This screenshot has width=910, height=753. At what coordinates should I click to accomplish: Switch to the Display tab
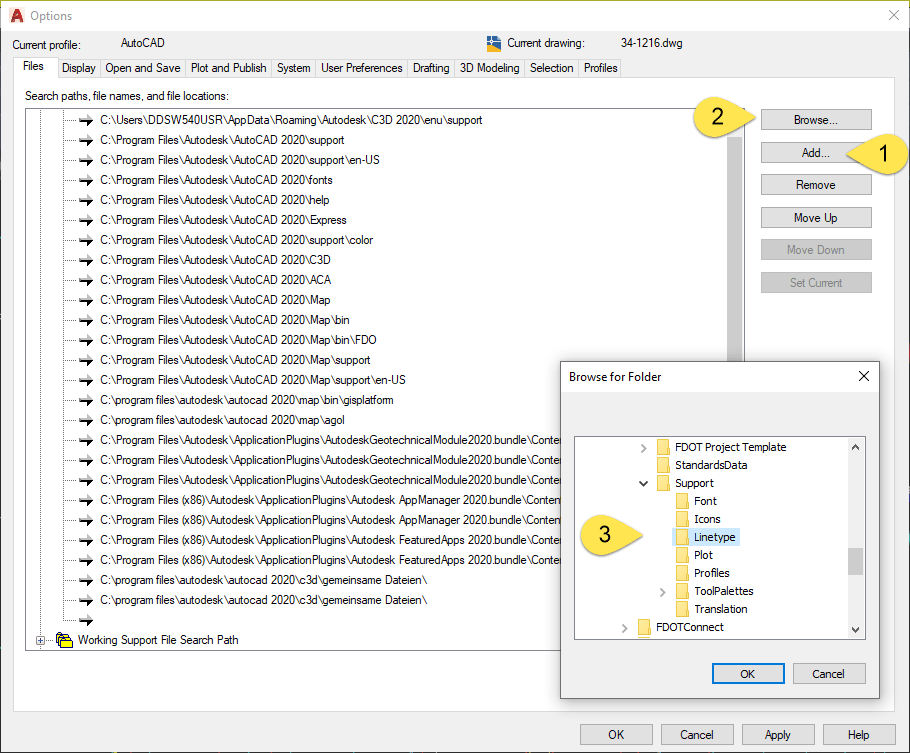click(78, 68)
